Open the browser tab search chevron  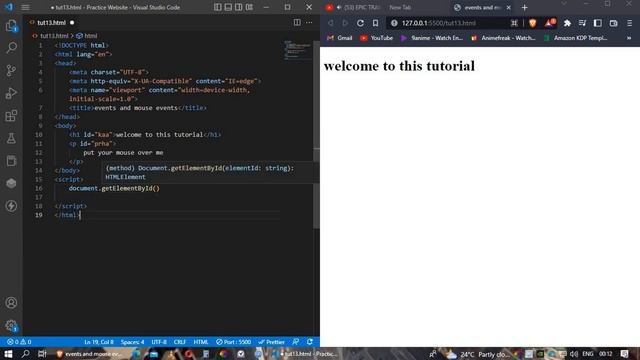click(564, 4)
